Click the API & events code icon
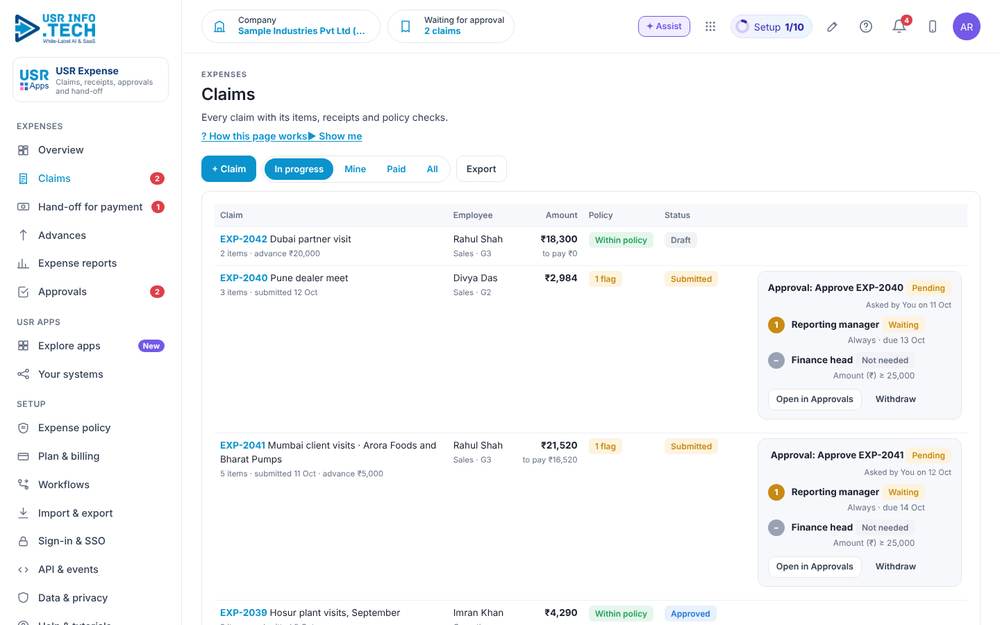Screen dimensions: 1000x625 pos(23,570)
